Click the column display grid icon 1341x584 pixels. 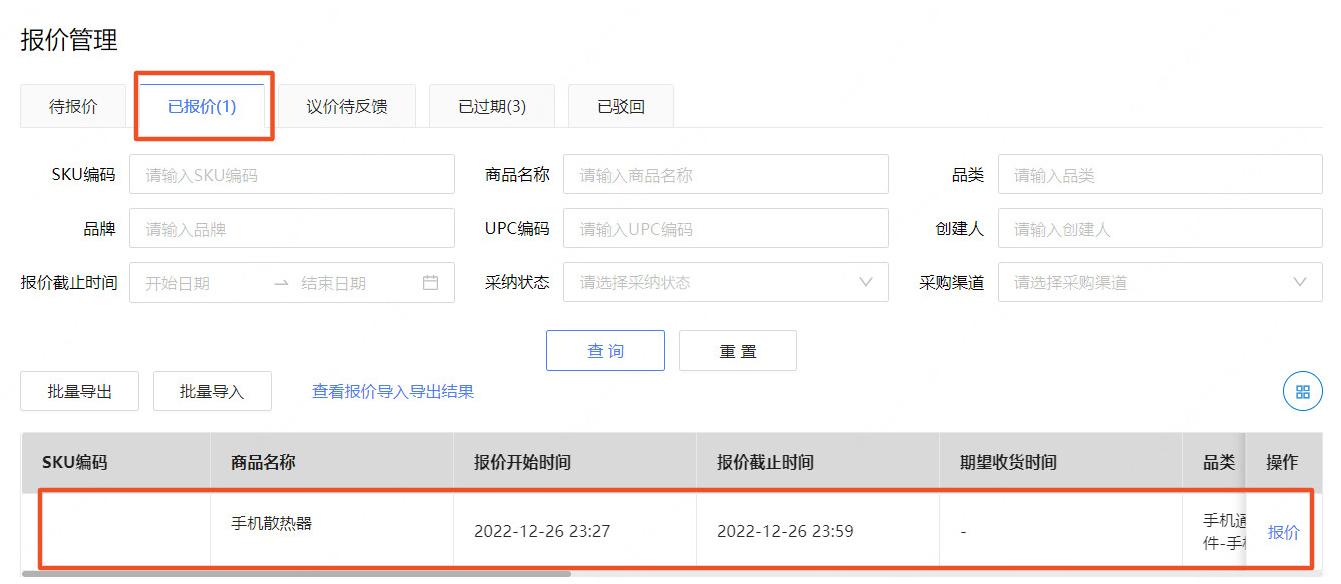coord(1302,391)
